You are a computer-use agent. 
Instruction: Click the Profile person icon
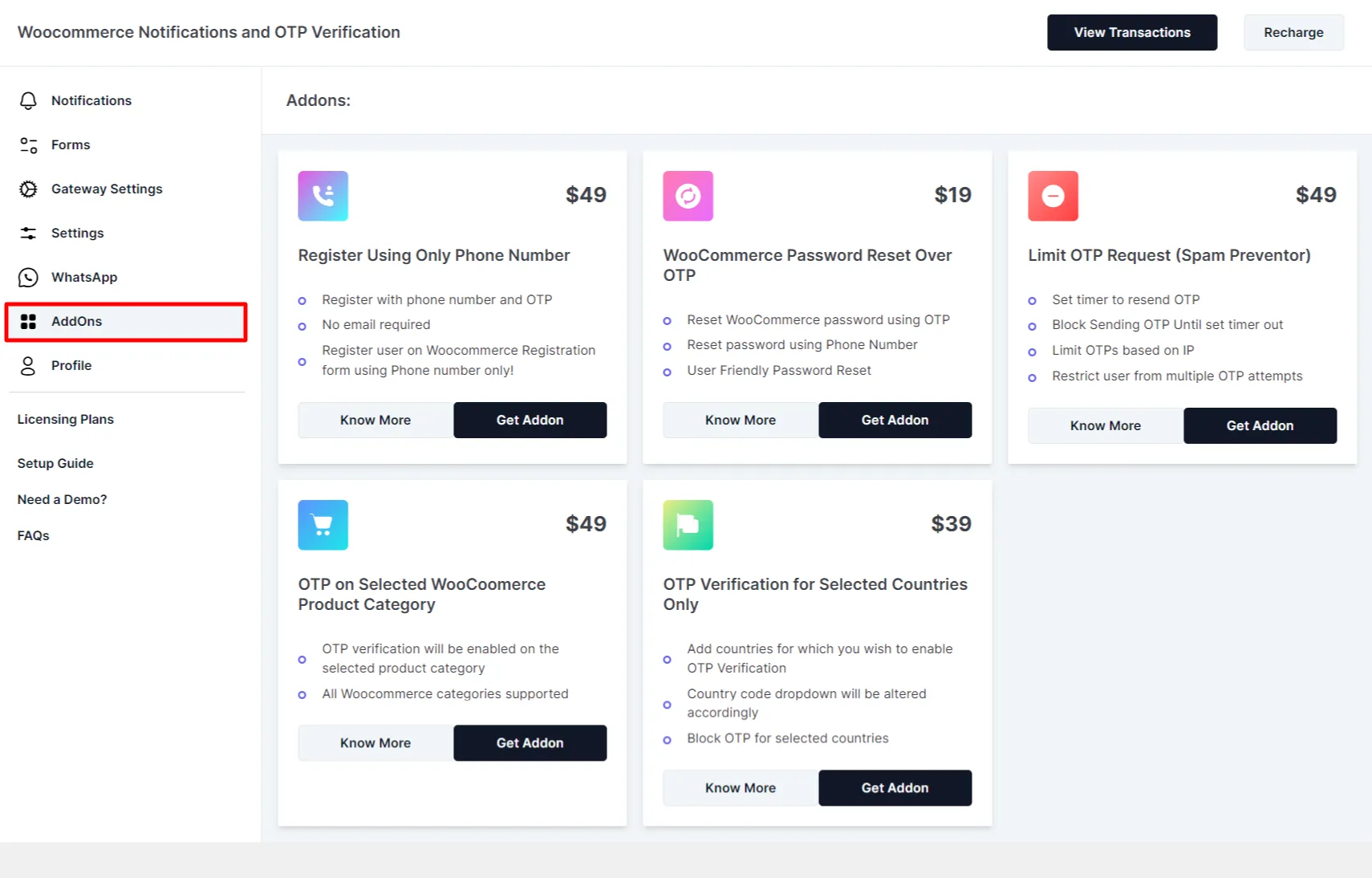(x=28, y=365)
